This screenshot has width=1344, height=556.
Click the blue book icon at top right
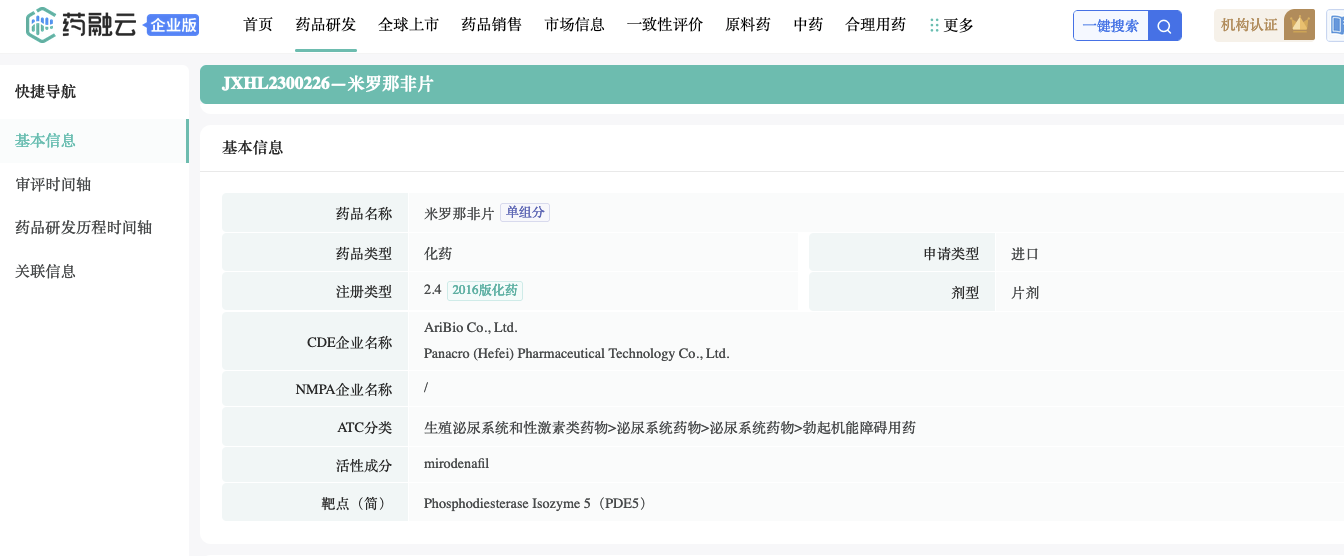[x=1336, y=25]
